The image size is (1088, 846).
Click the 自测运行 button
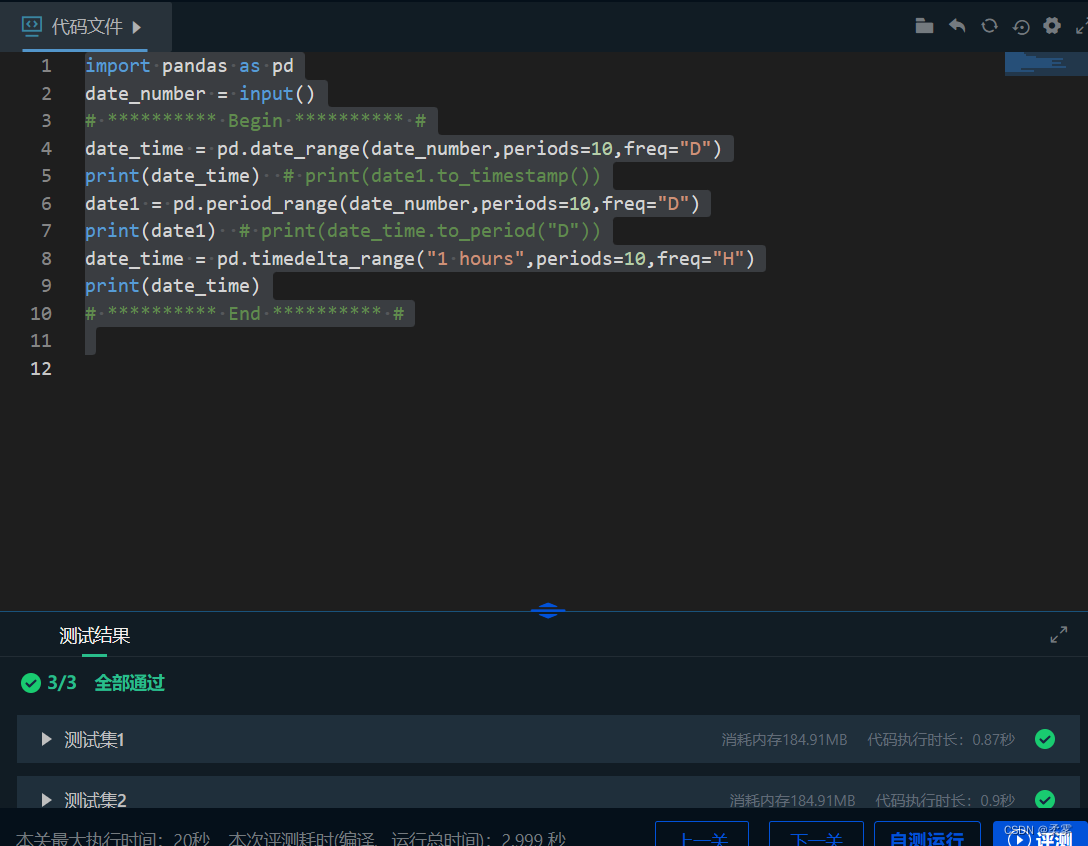coord(927,834)
